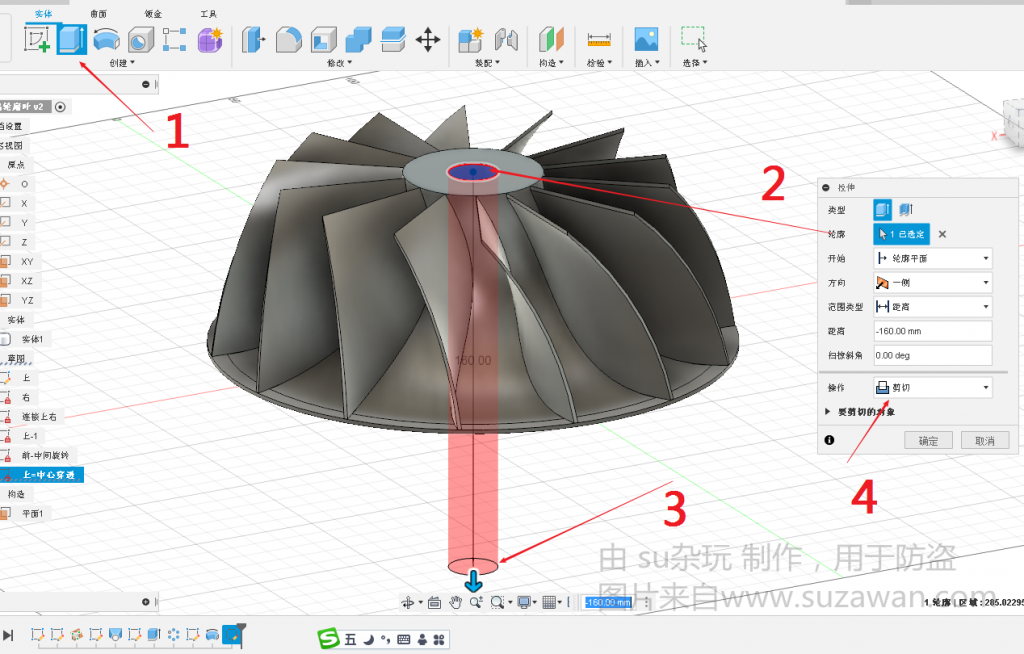The width and height of the screenshot is (1024, 654).
Task: Open the 操作 cut operation dropdown
Action: [933, 387]
